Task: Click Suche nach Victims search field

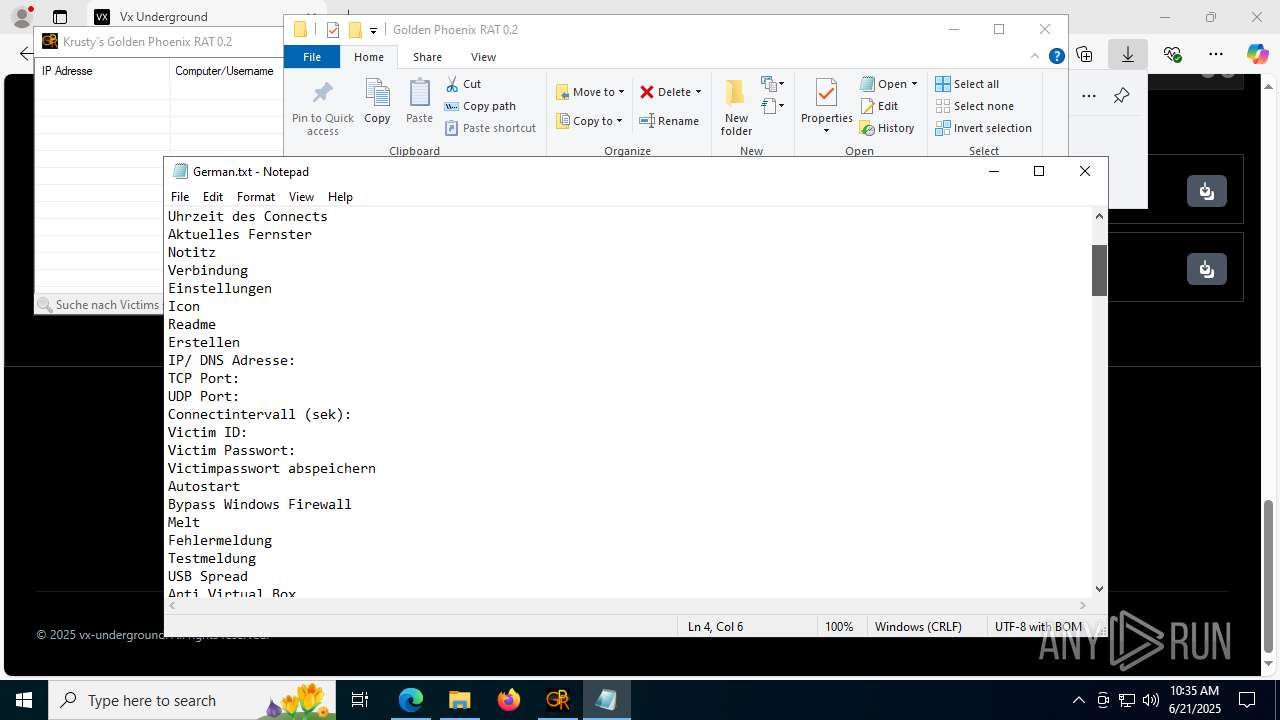Action: [99, 304]
